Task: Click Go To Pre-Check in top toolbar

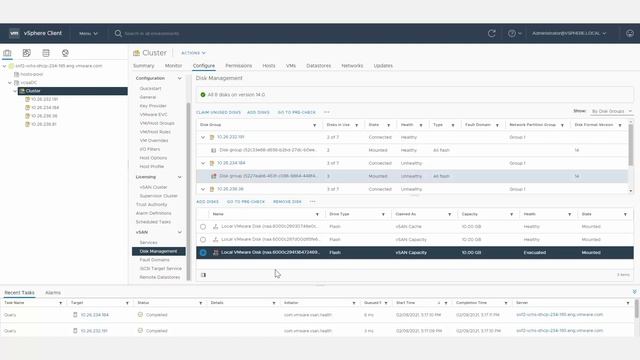Action: 297,112
